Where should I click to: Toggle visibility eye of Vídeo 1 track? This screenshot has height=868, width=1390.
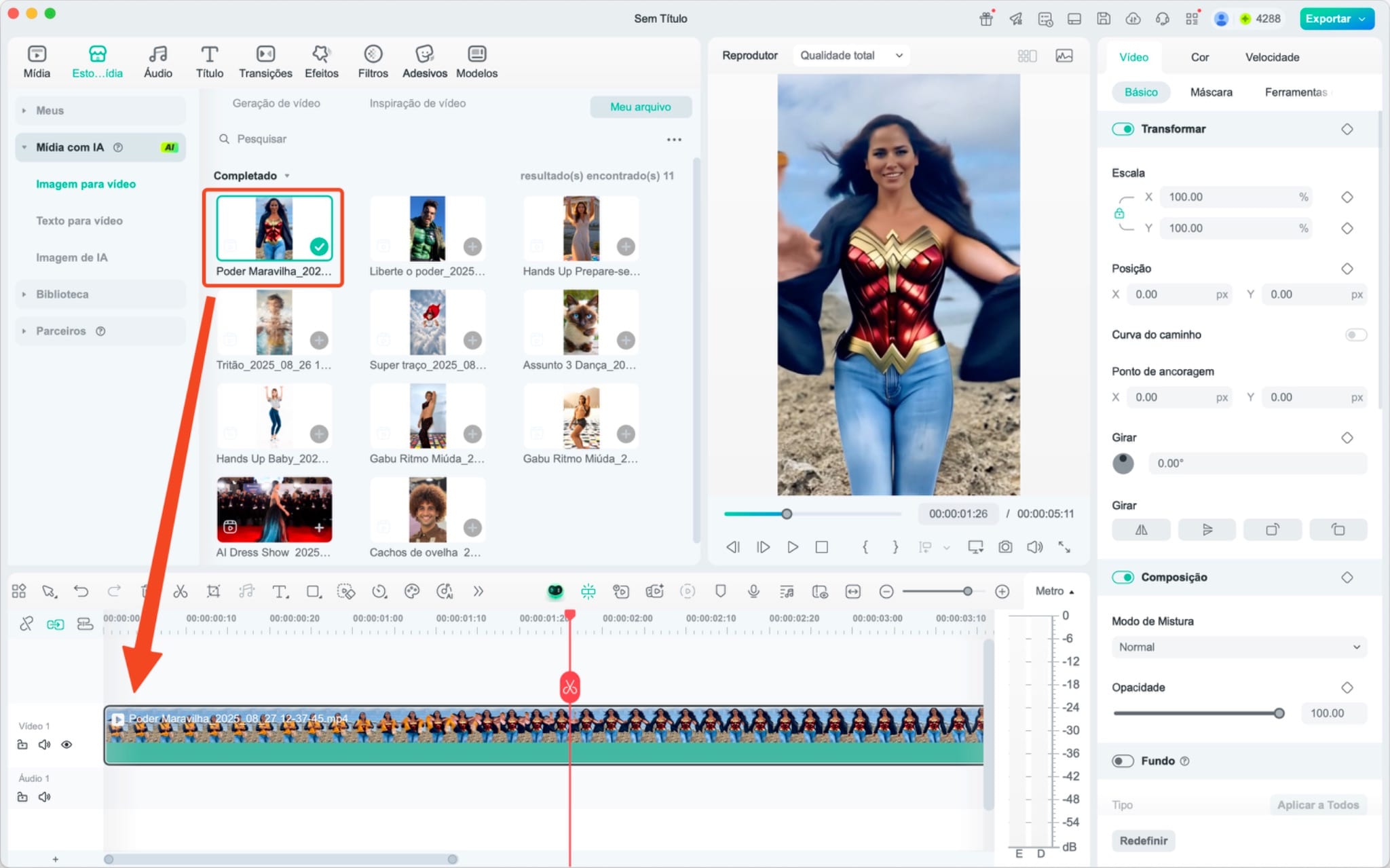pos(67,744)
